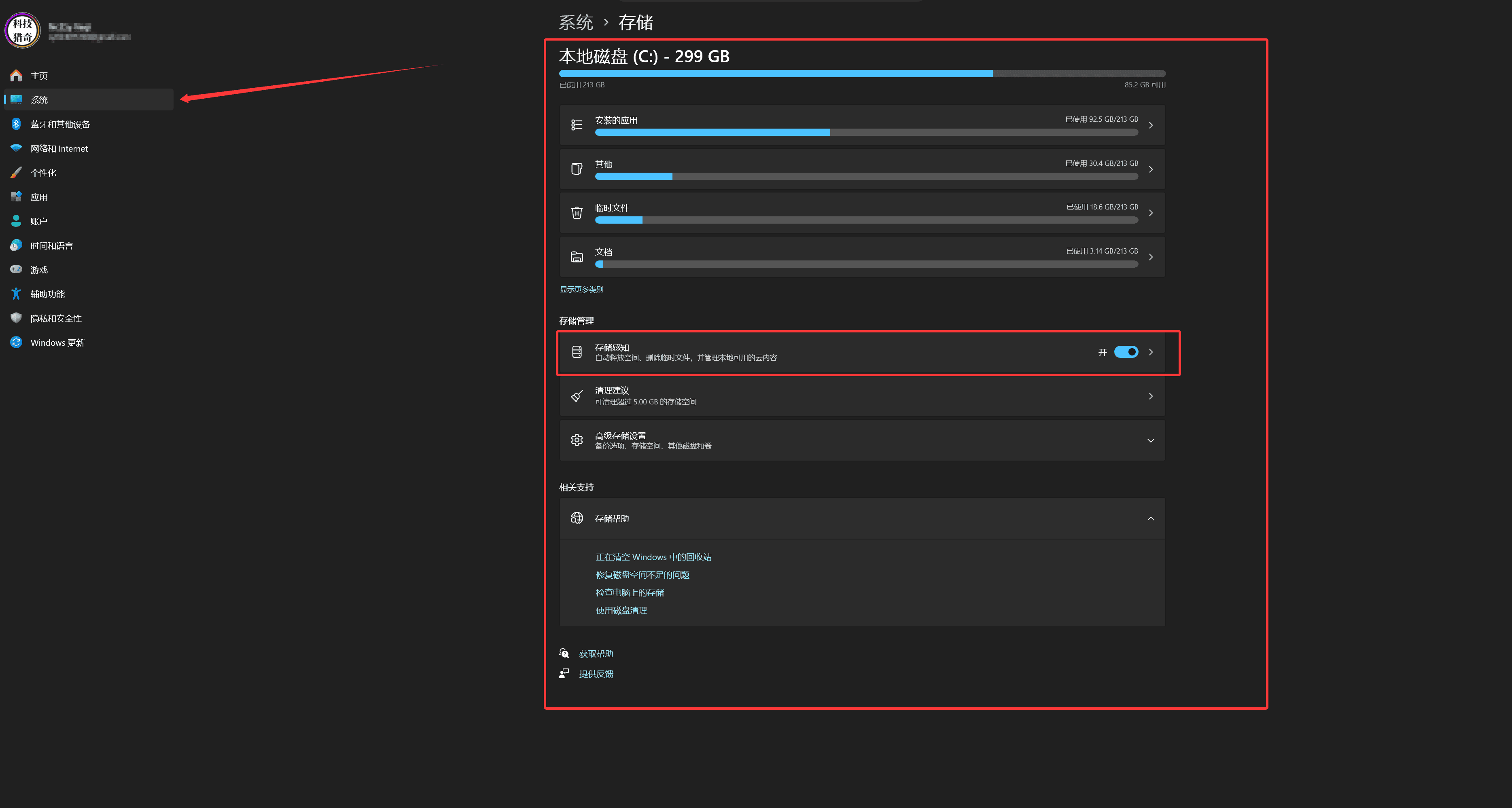This screenshot has height=808, width=1512.
Task: Select 蓝牙和其他设备 in sidebar
Action: click(x=89, y=125)
